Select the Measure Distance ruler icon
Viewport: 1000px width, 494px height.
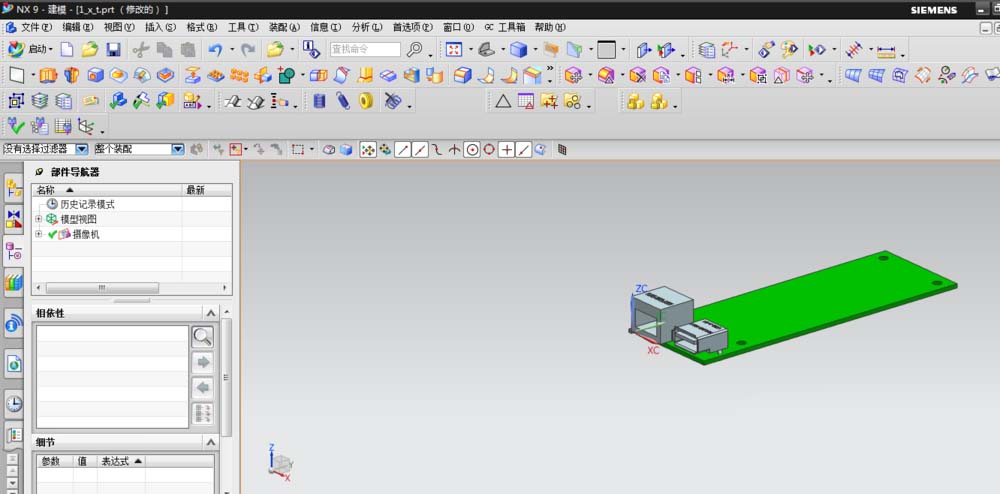886,50
